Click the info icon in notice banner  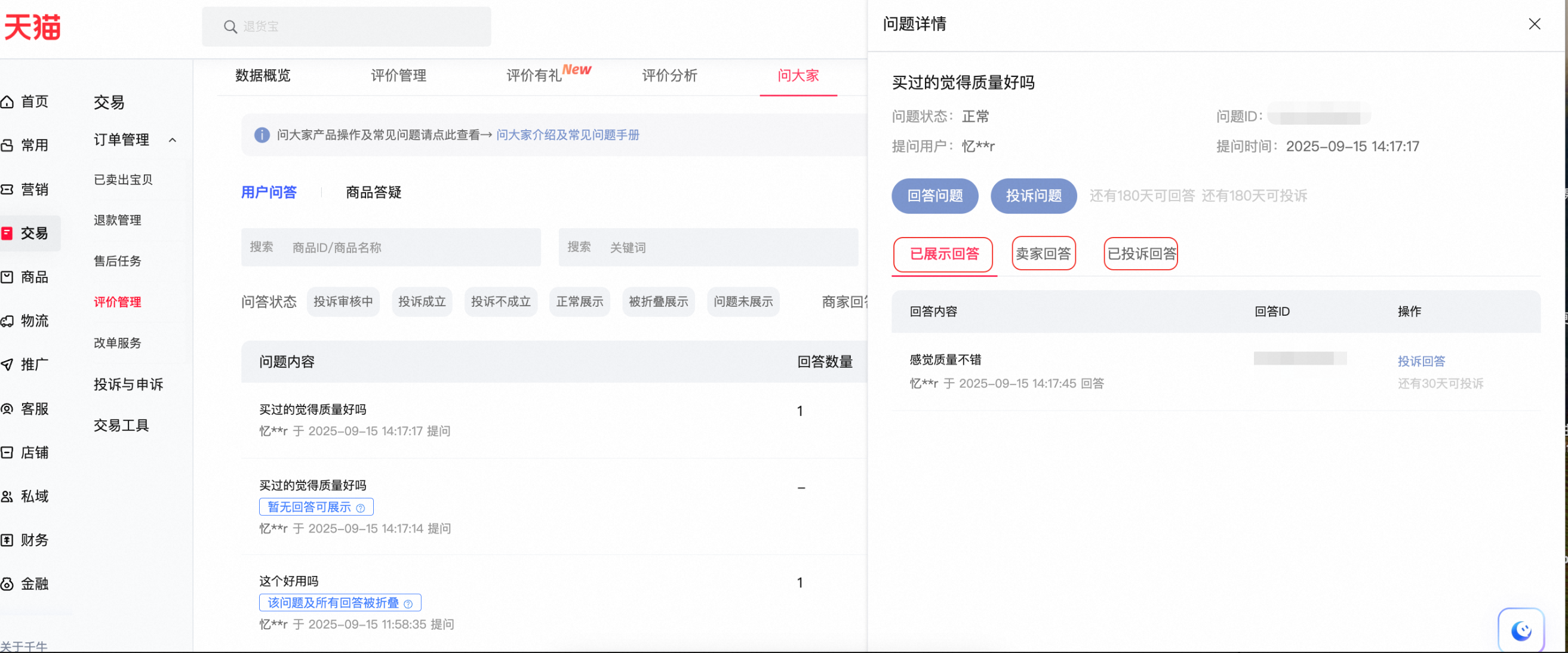262,134
